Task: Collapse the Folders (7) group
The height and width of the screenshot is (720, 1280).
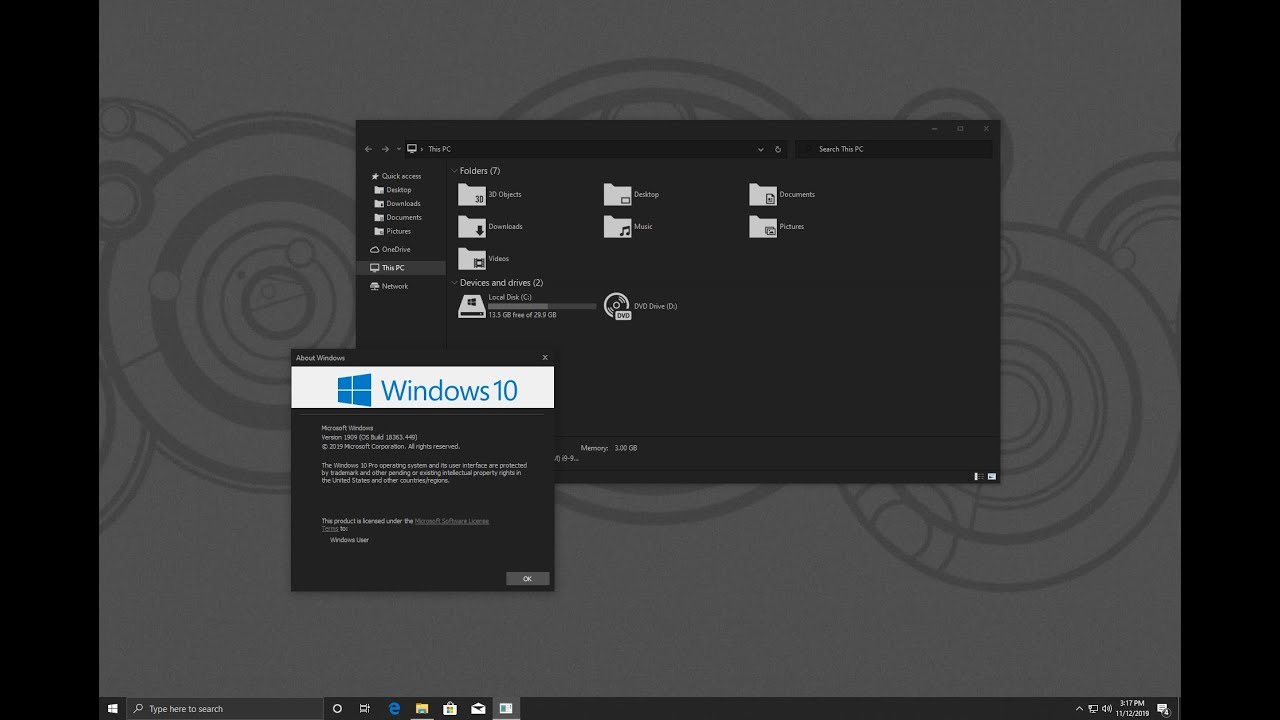Action: pyautogui.click(x=453, y=171)
